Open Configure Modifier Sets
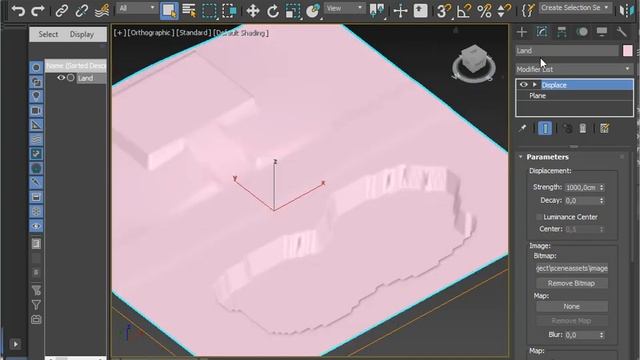Screen dimensions: 640x360 point(604,128)
